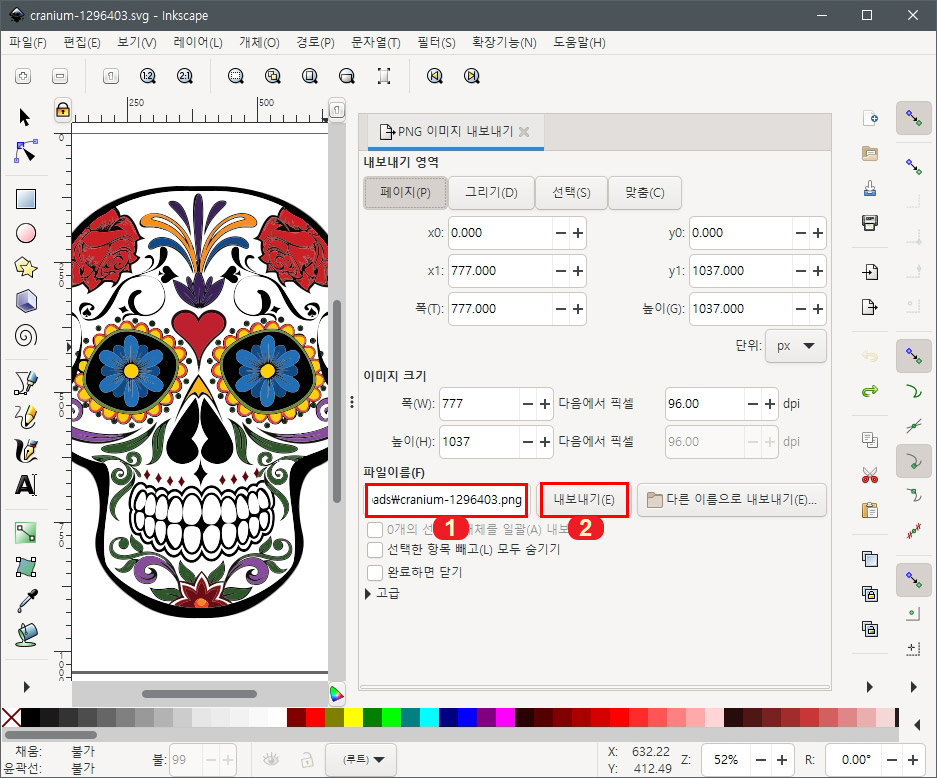Select the arrow Selector tool

[x=25, y=117]
